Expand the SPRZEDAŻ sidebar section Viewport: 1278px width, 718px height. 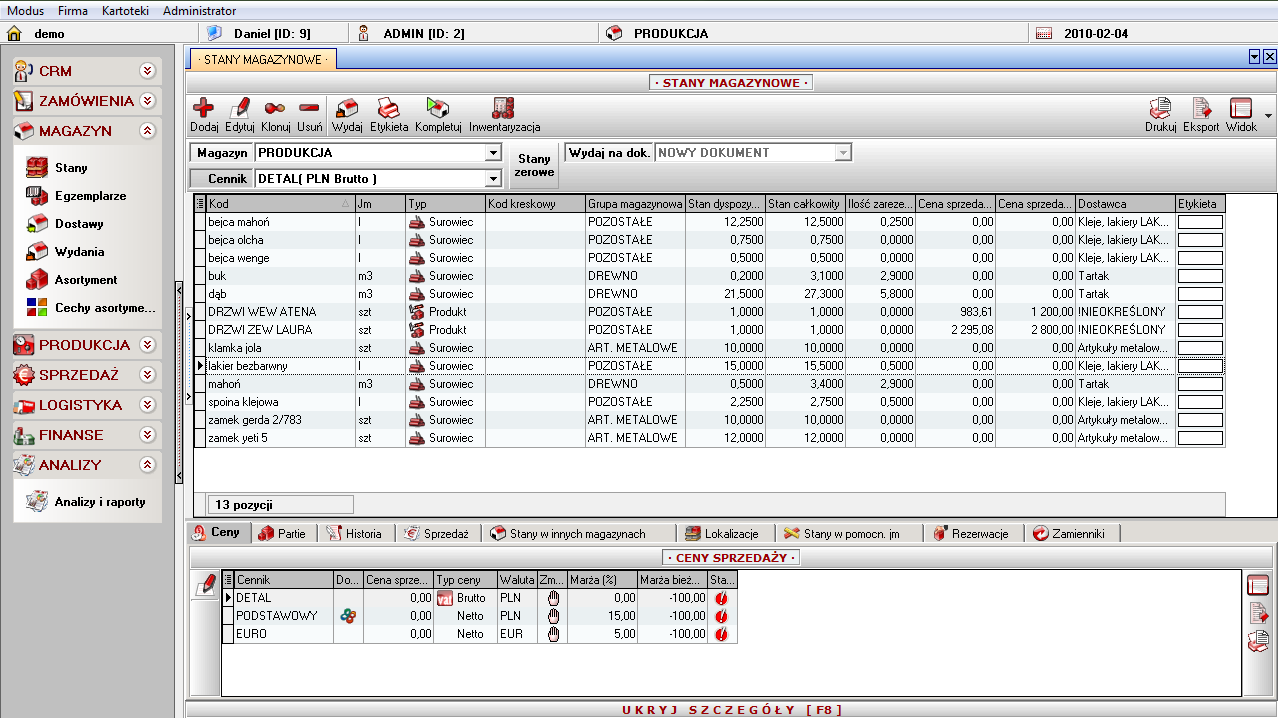[148, 375]
